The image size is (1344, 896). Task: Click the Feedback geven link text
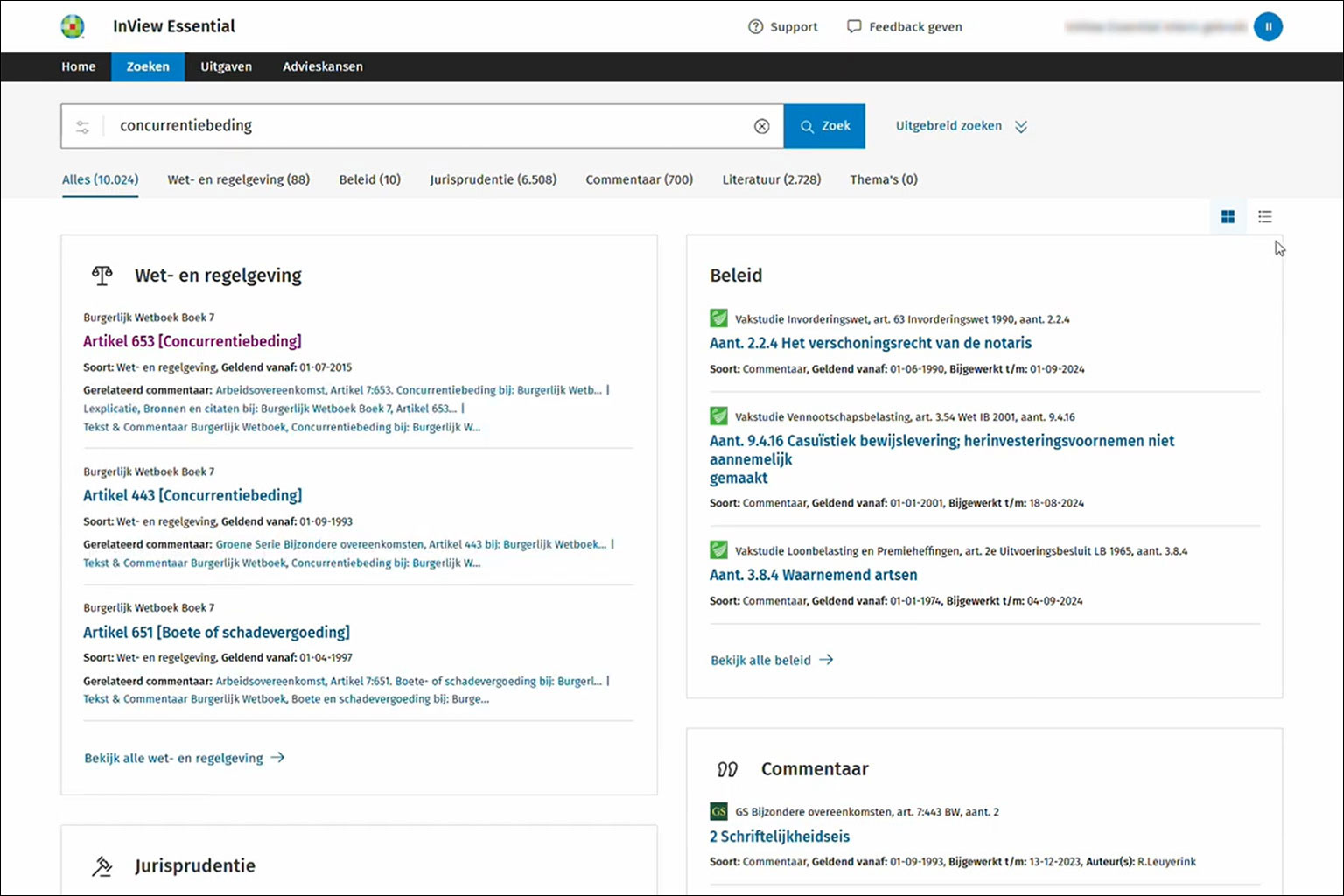pyautogui.click(x=915, y=27)
